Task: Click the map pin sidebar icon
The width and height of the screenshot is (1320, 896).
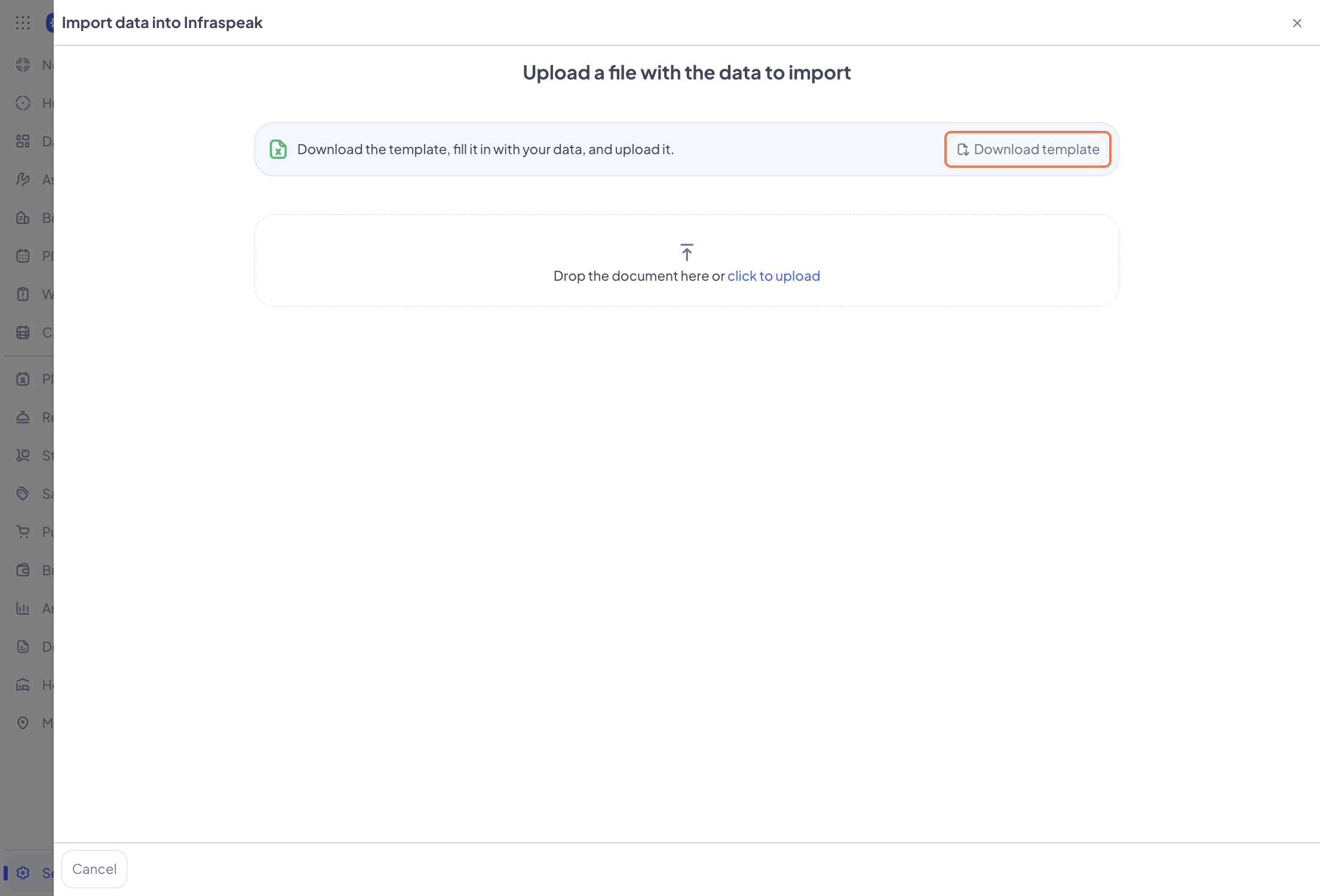Action: pyautogui.click(x=23, y=723)
